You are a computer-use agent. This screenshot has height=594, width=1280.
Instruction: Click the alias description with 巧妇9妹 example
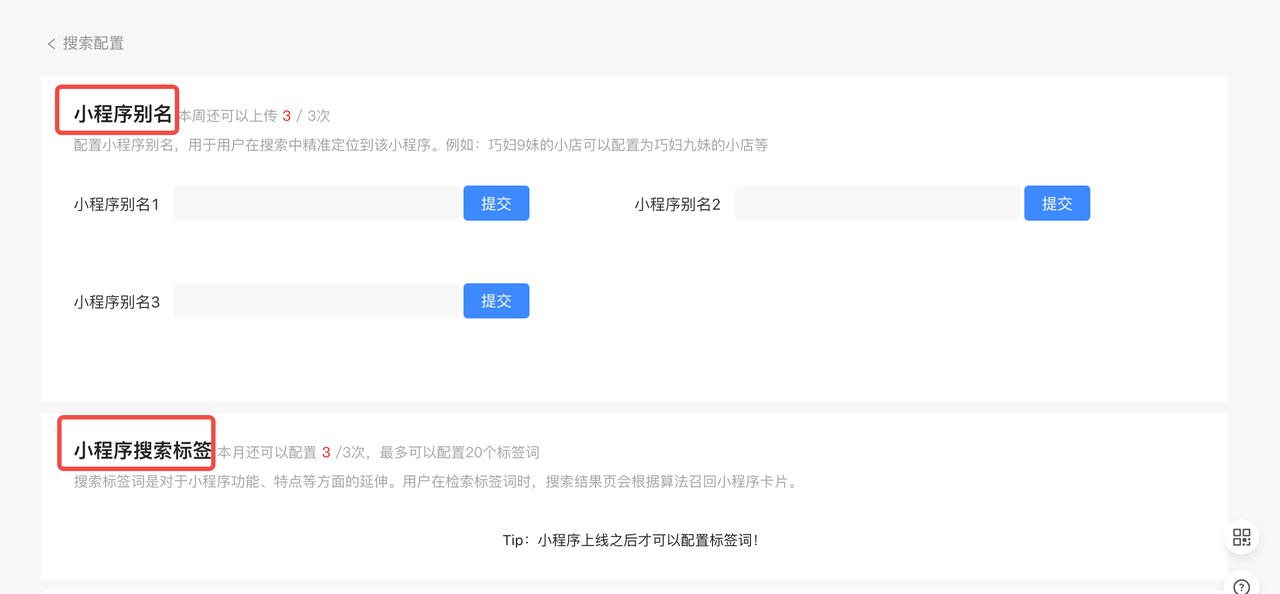click(x=420, y=145)
